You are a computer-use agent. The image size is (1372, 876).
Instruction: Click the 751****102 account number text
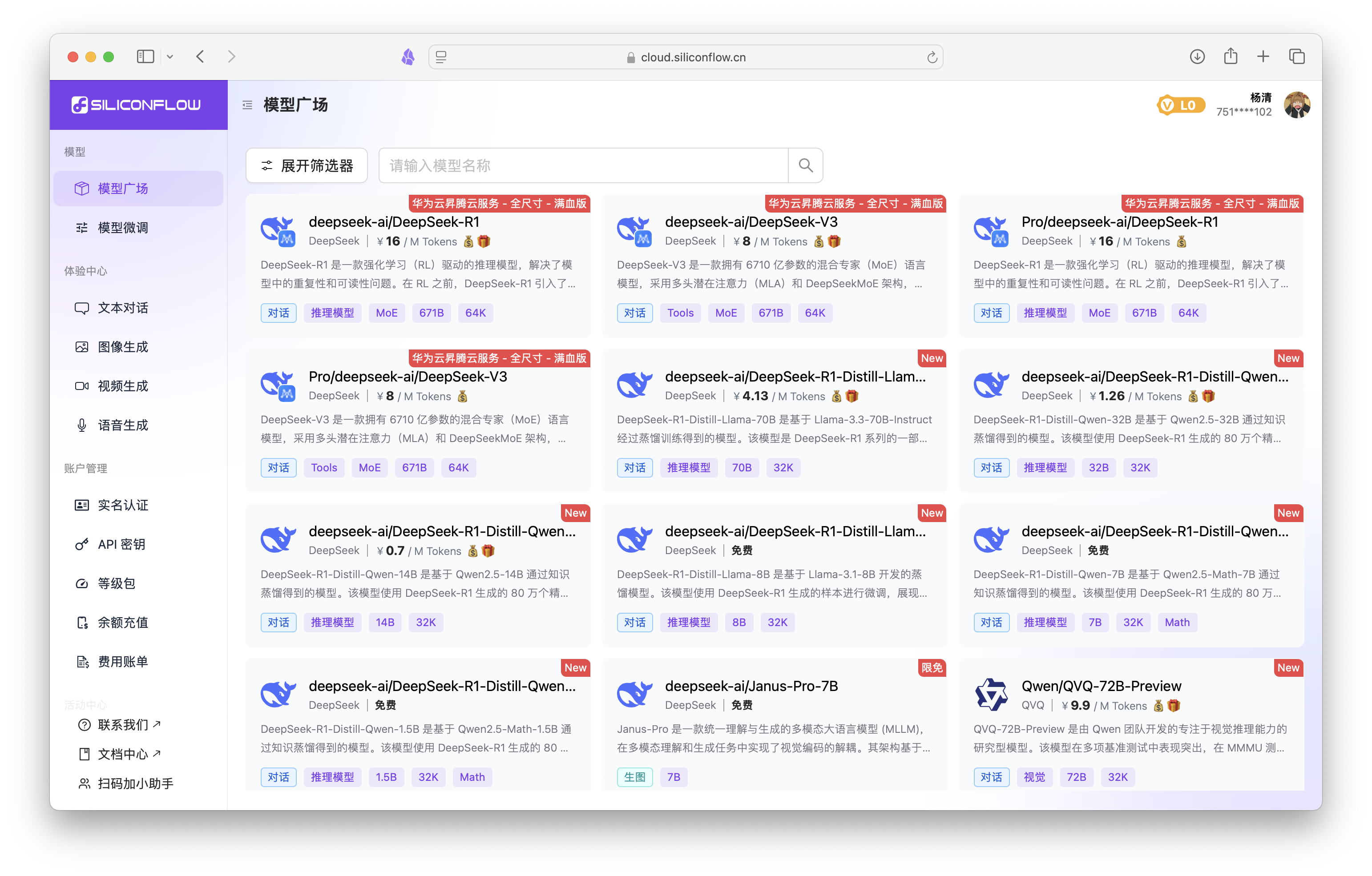point(1243,112)
